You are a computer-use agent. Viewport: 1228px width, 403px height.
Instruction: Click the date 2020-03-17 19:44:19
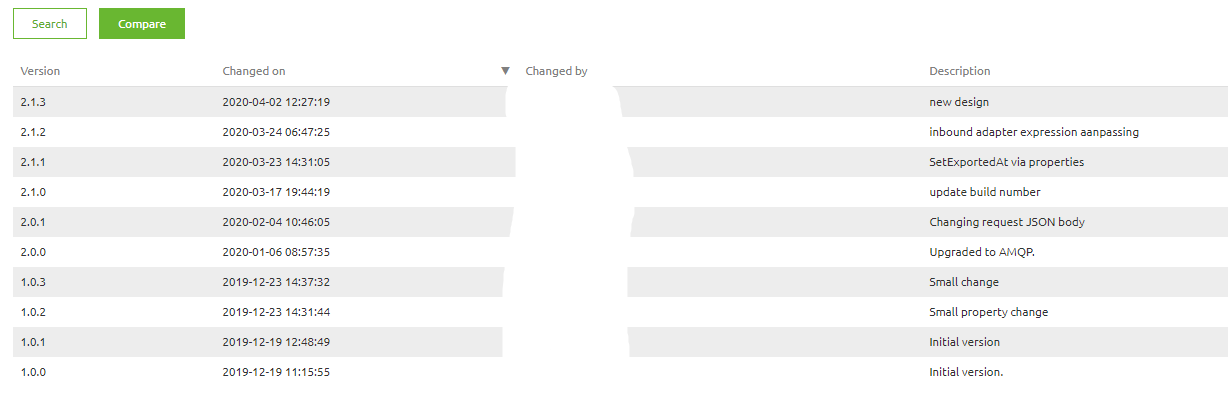(x=276, y=192)
